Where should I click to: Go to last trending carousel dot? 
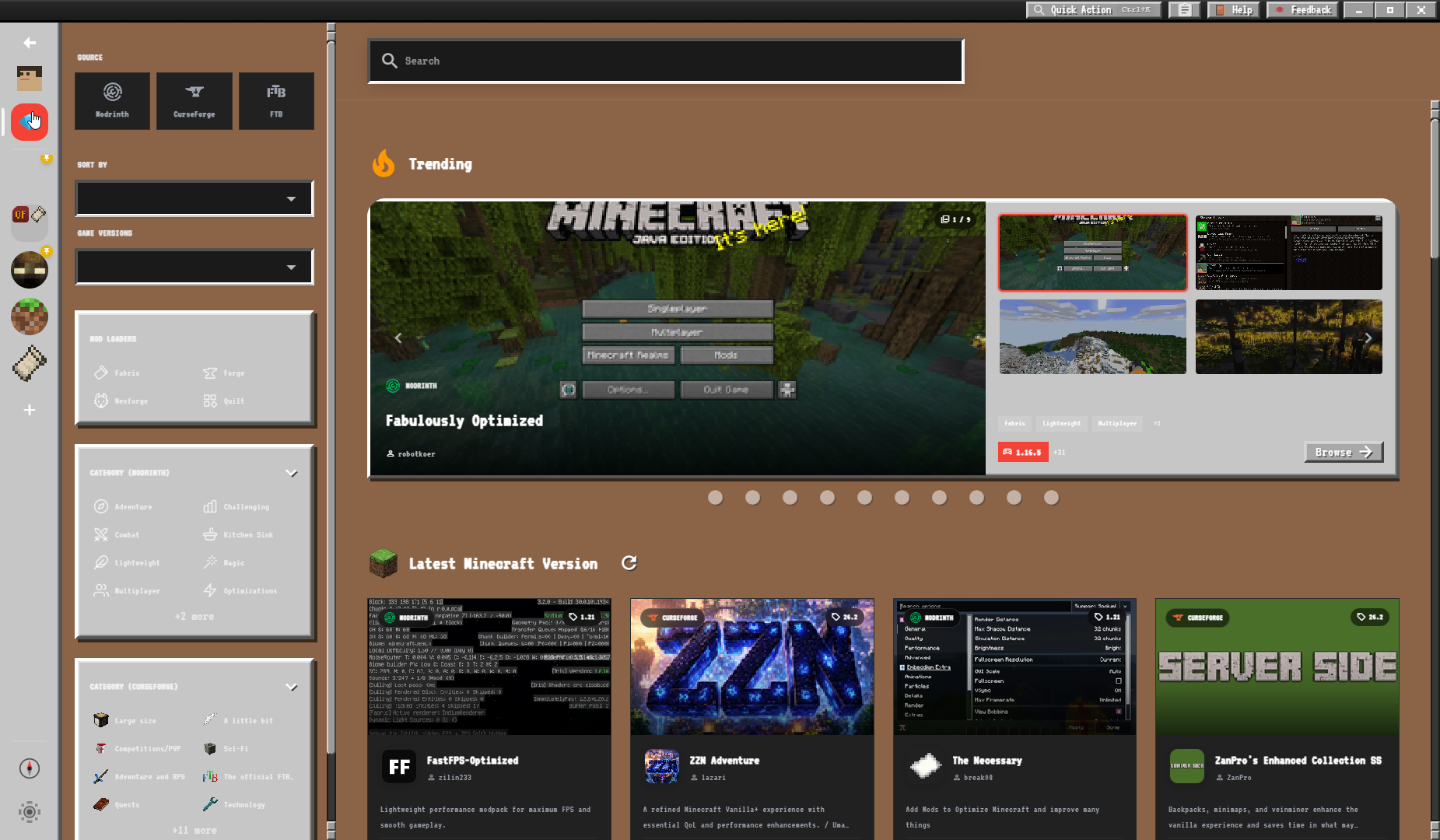tap(1052, 497)
